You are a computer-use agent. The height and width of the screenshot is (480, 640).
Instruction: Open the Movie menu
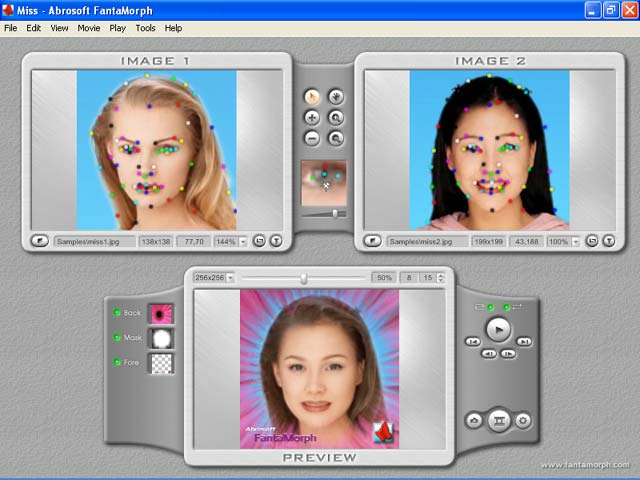pos(89,28)
